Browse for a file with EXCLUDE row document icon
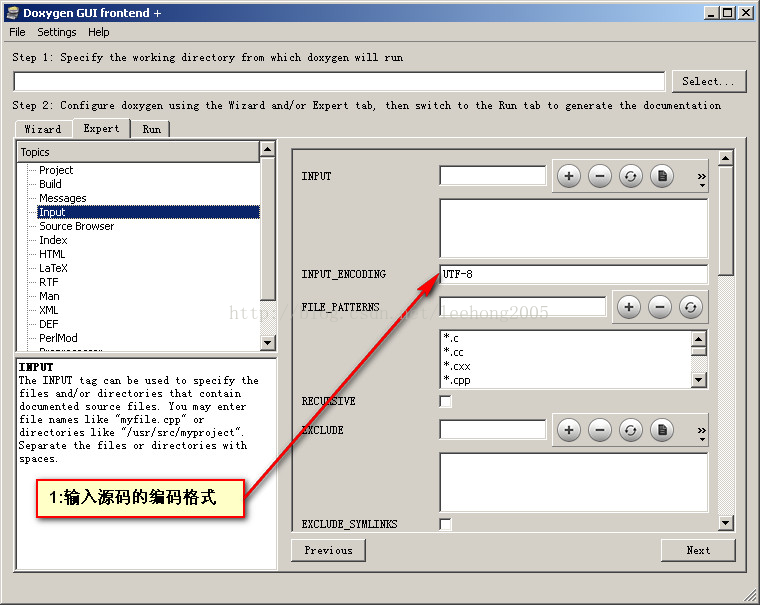The height and width of the screenshot is (605, 760). pos(662,430)
